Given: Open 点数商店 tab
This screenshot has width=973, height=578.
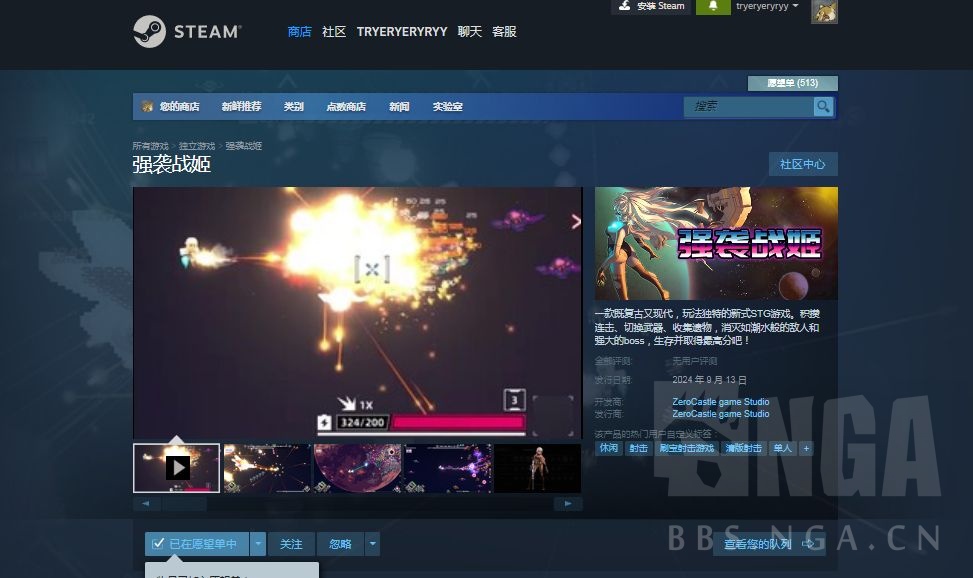Looking at the screenshot, I should coord(346,107).
